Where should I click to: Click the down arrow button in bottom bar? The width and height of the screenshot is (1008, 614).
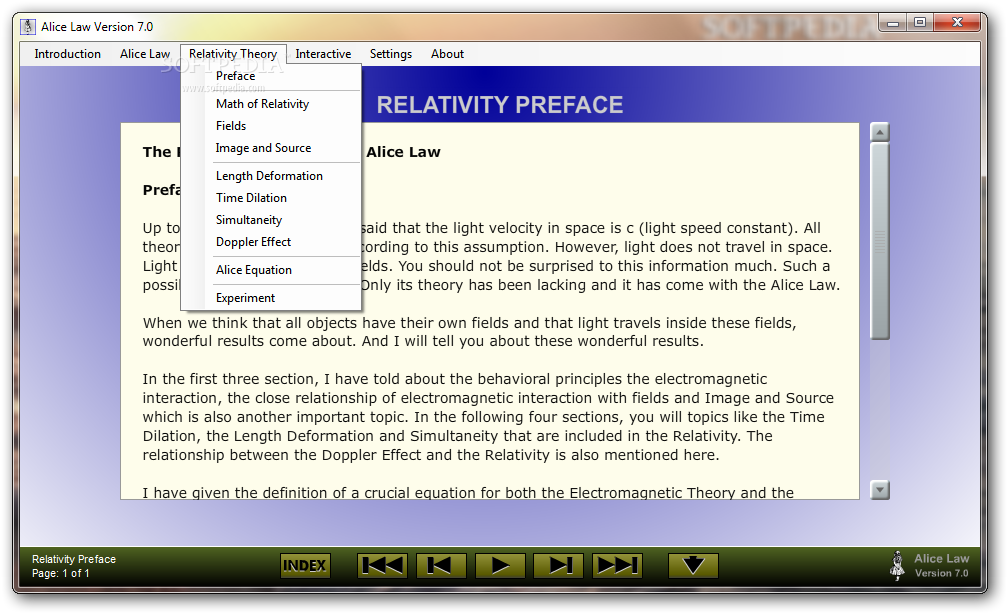(693, 565)
